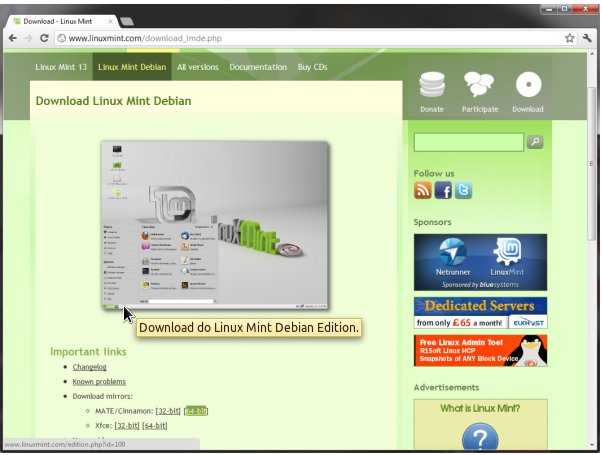
Task: Open the Linux Mint 13 menu item
Action: pyautogui.click(x=61, y=67)
